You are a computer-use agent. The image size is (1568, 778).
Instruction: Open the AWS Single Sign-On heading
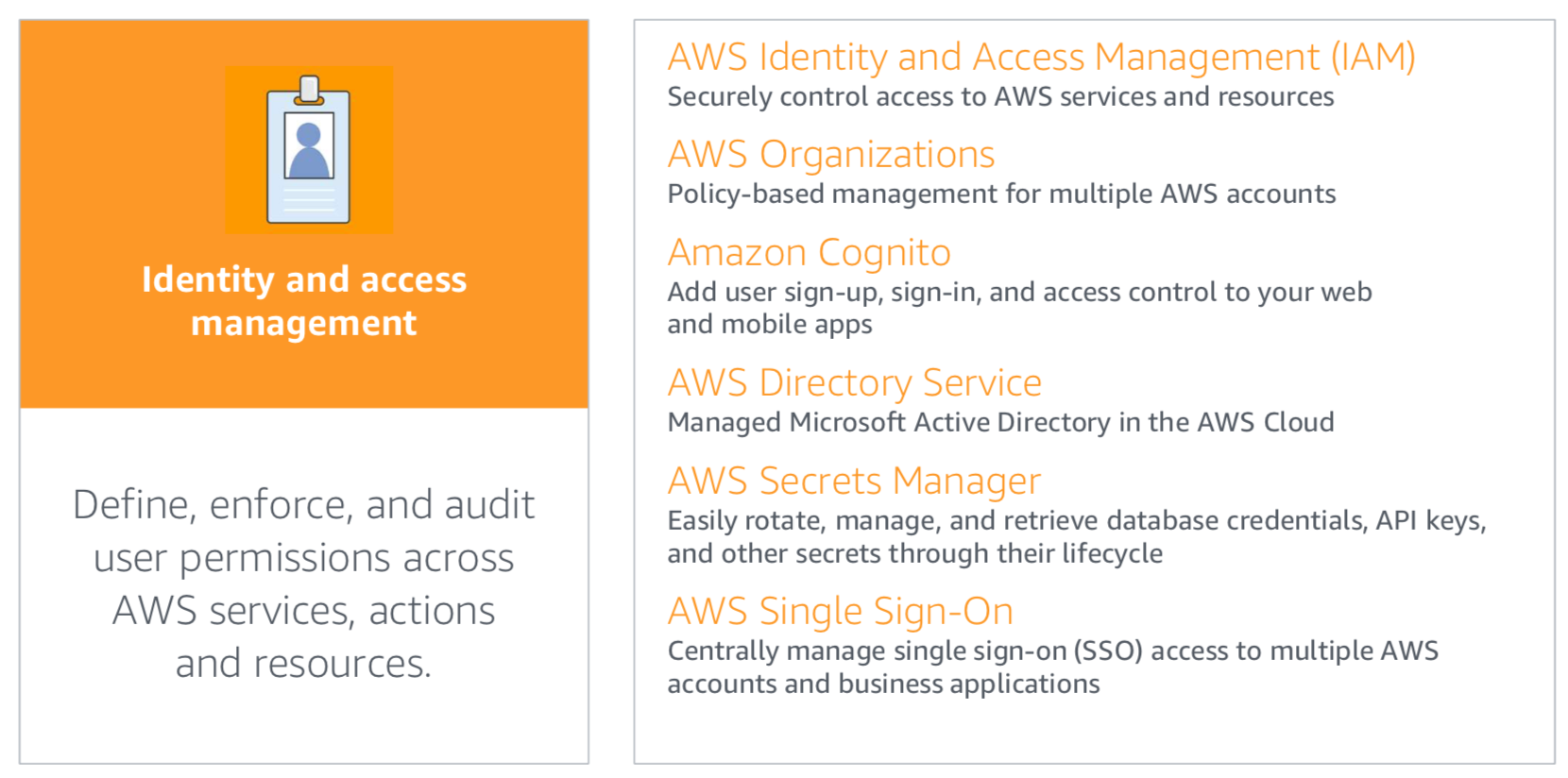(x=841, y=612)
